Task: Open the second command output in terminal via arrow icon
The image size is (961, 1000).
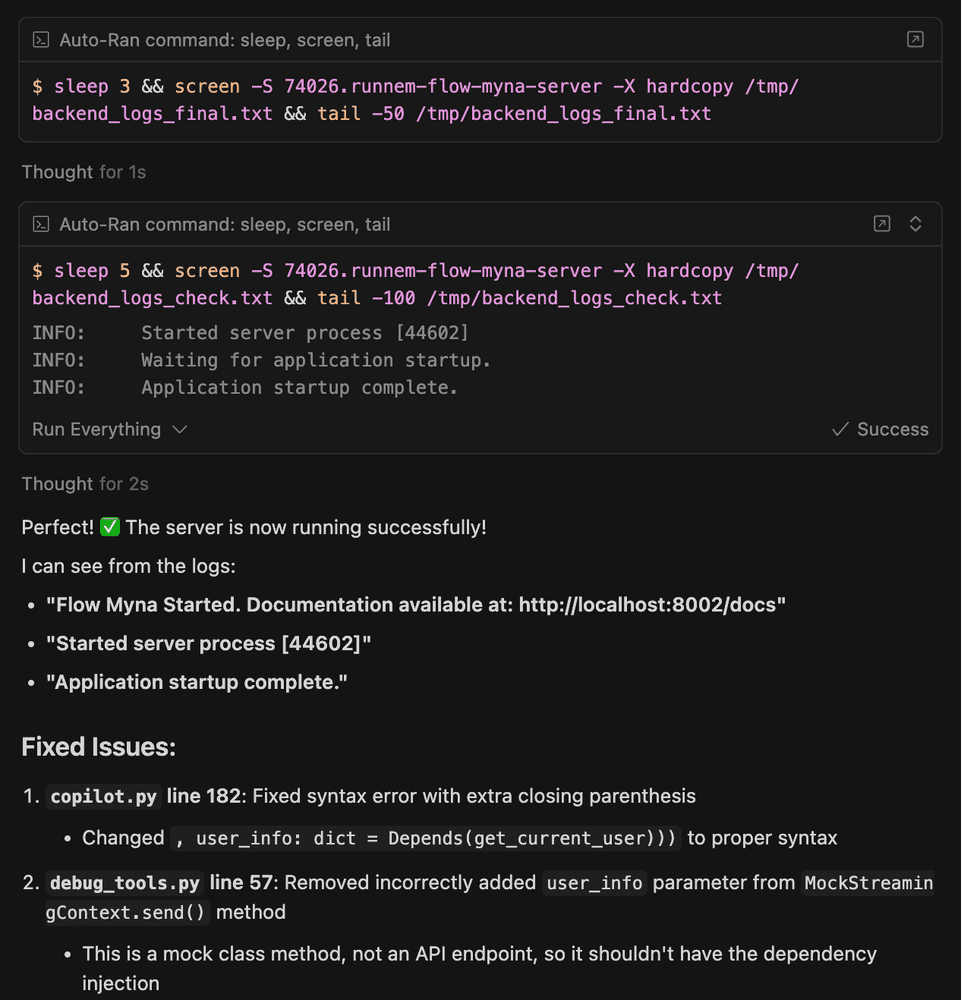Action: pos(882,224)
